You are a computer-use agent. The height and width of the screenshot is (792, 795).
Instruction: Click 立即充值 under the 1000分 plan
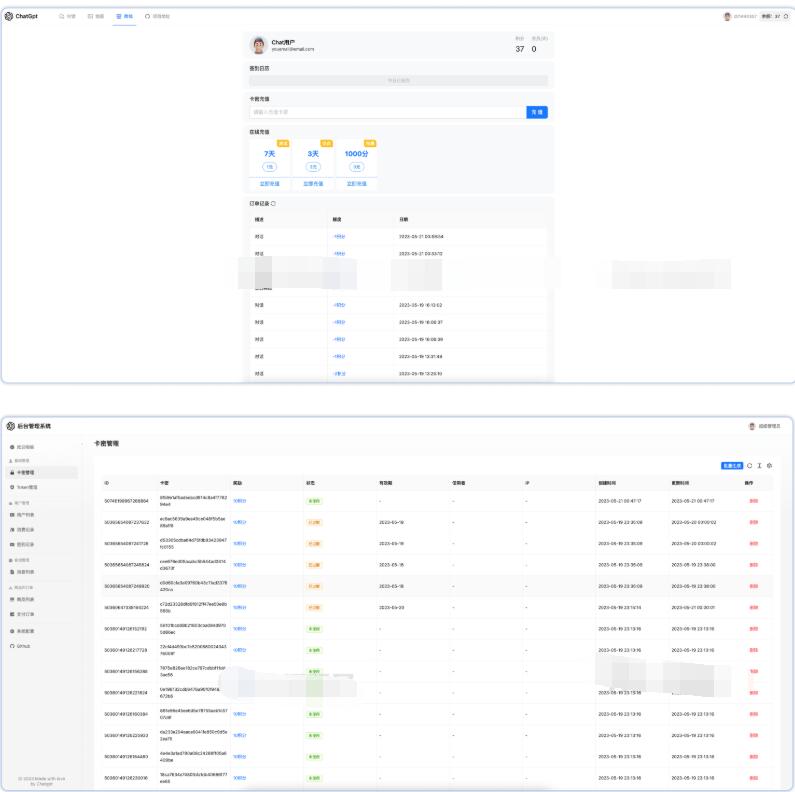tap(356, 184)
